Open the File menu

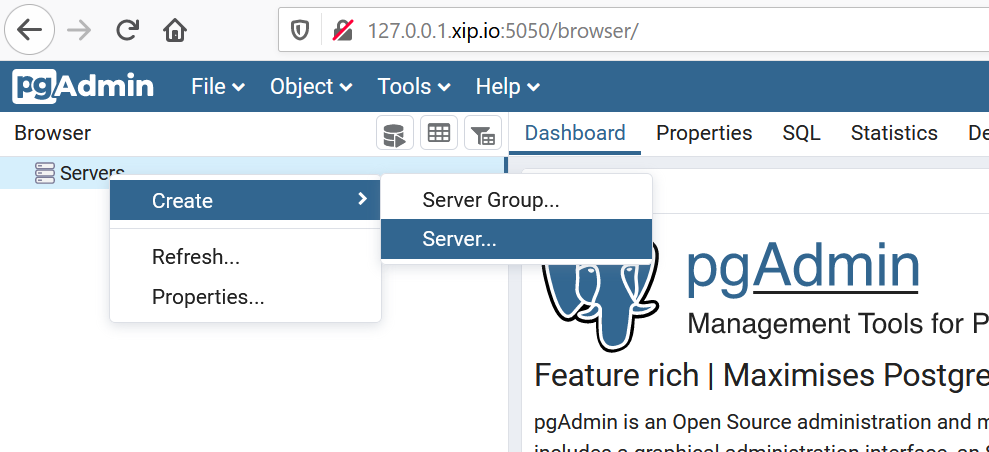(x=218, y=86)
